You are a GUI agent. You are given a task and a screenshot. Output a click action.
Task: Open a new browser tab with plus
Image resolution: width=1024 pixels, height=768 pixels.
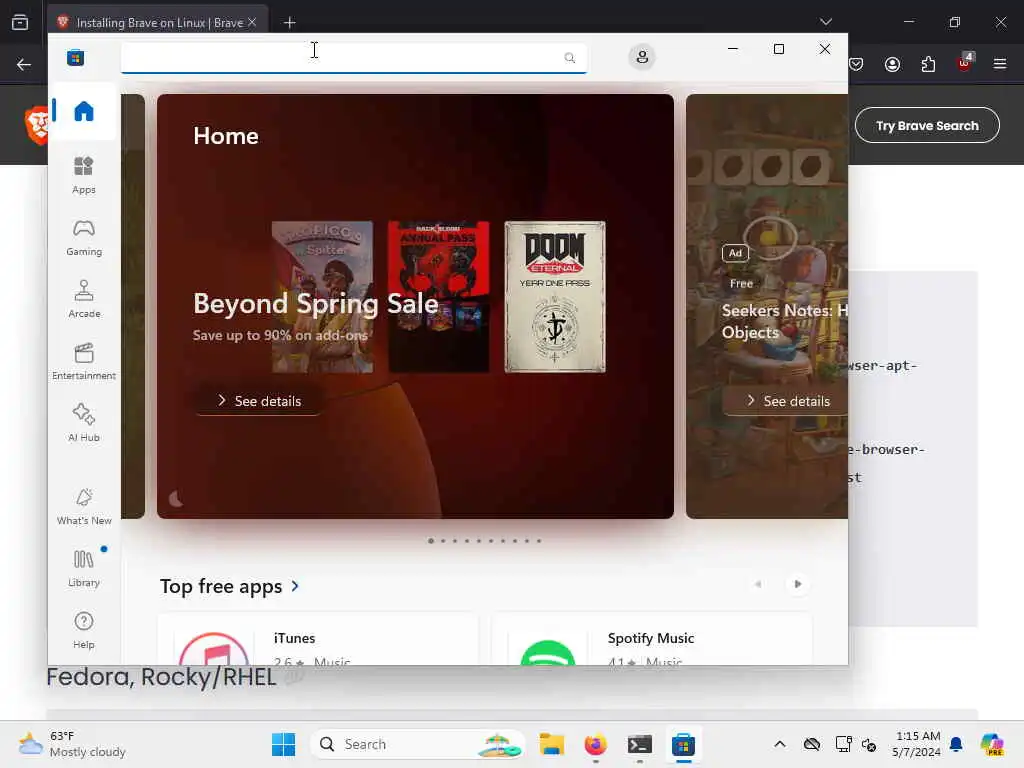coord(289,23)
